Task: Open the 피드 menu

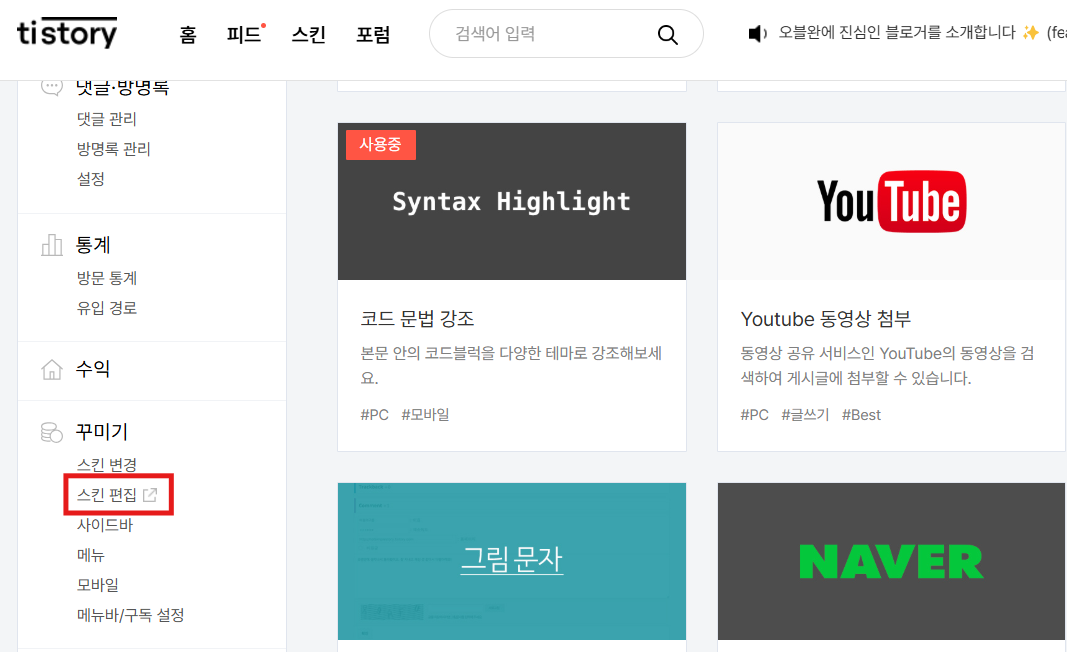Action: click(x=244, y=34)
